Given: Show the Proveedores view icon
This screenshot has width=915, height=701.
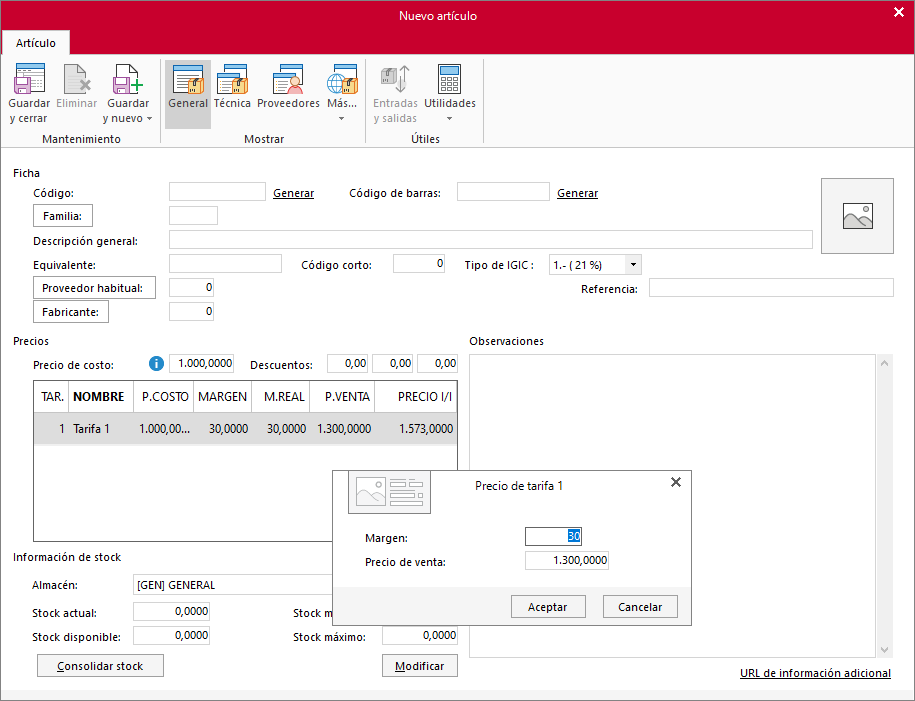Looking at the screenshot, I should point(288,79).
